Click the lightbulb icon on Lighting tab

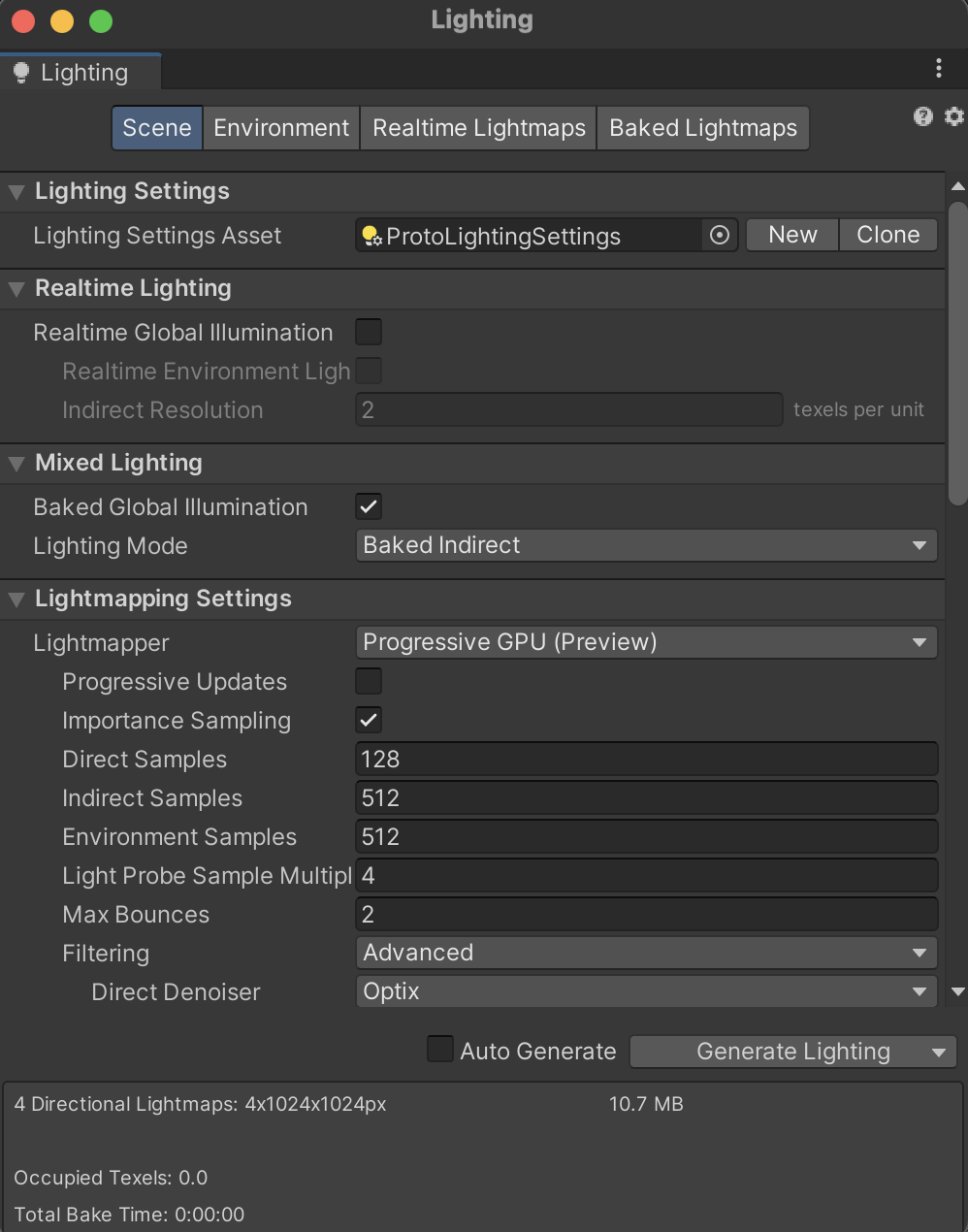coord(21,73)
